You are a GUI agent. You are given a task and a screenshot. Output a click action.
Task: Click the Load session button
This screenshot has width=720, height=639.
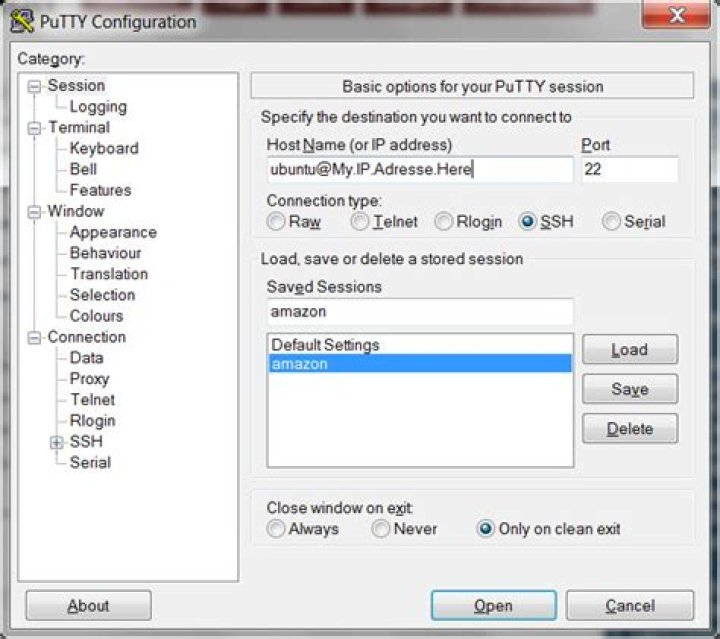630,350
